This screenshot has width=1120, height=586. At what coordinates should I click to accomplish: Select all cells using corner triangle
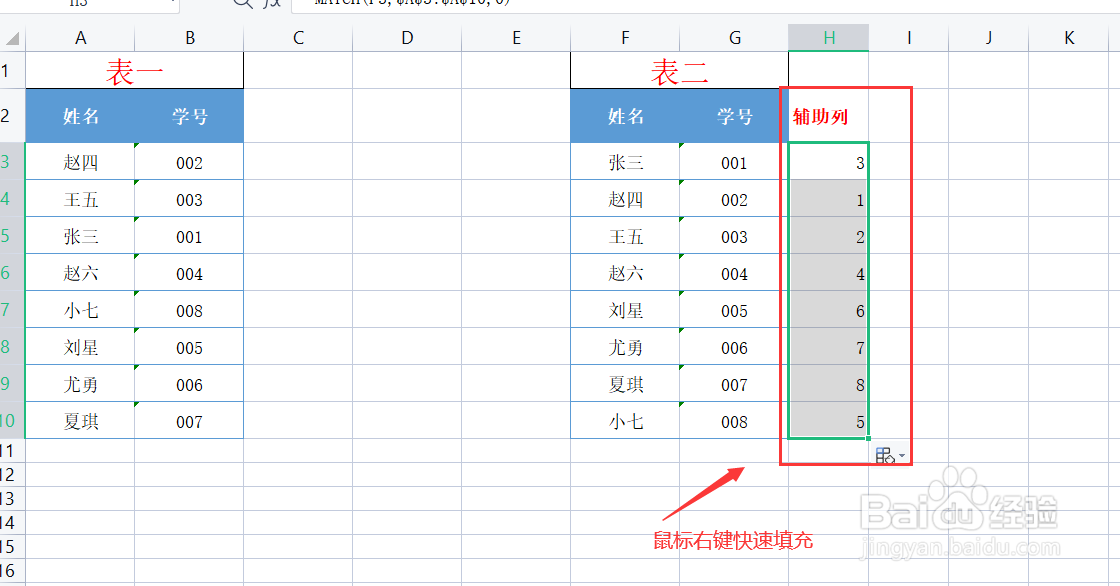11,37
